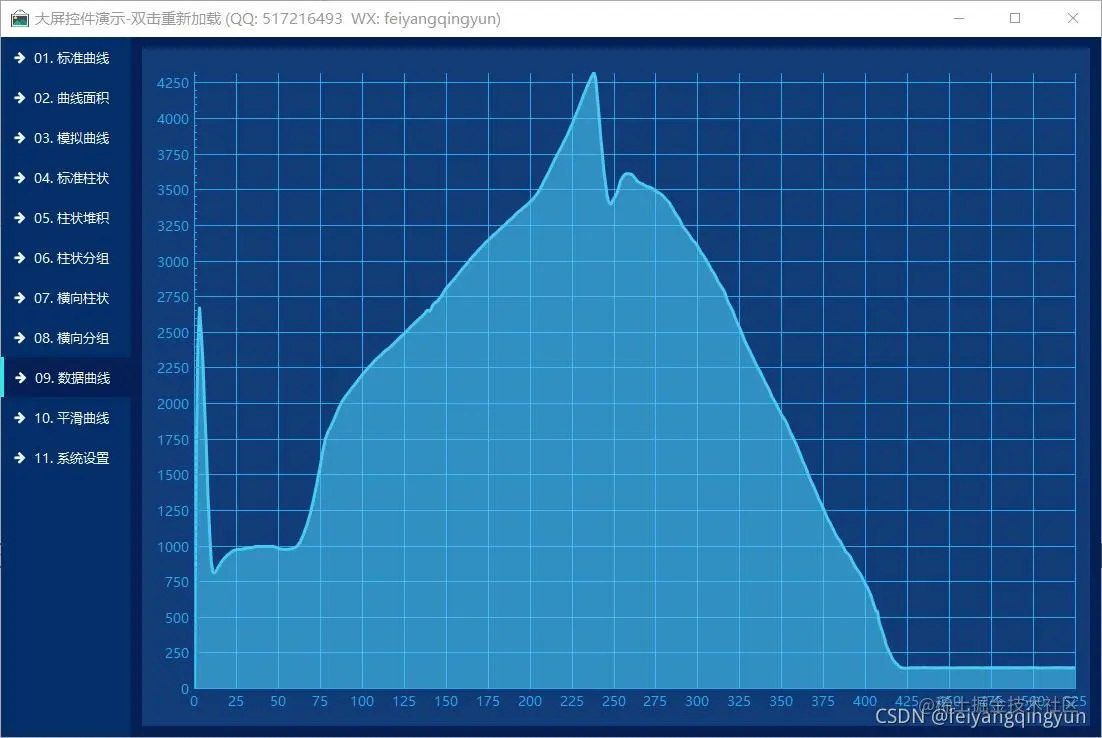Click arrow icon beside 03. 模拟曲线
This screenshot has width=1102, height=738.
[20, 138]
